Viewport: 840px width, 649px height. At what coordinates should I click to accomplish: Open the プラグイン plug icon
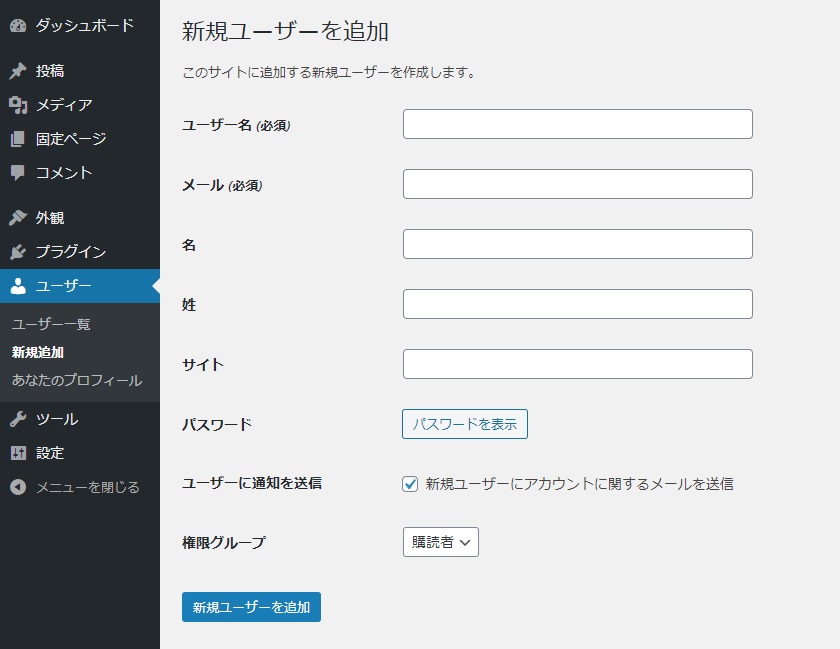coord(18,251)
